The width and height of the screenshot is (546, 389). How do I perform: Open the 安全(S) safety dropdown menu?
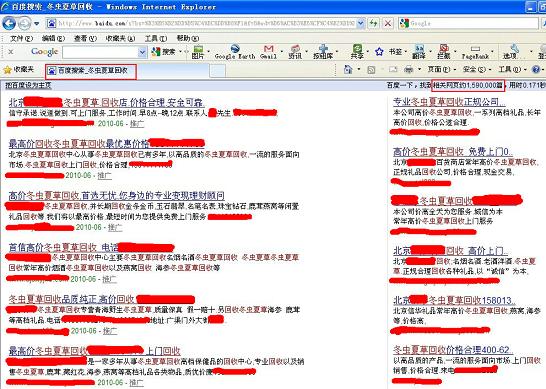point(476,69)
